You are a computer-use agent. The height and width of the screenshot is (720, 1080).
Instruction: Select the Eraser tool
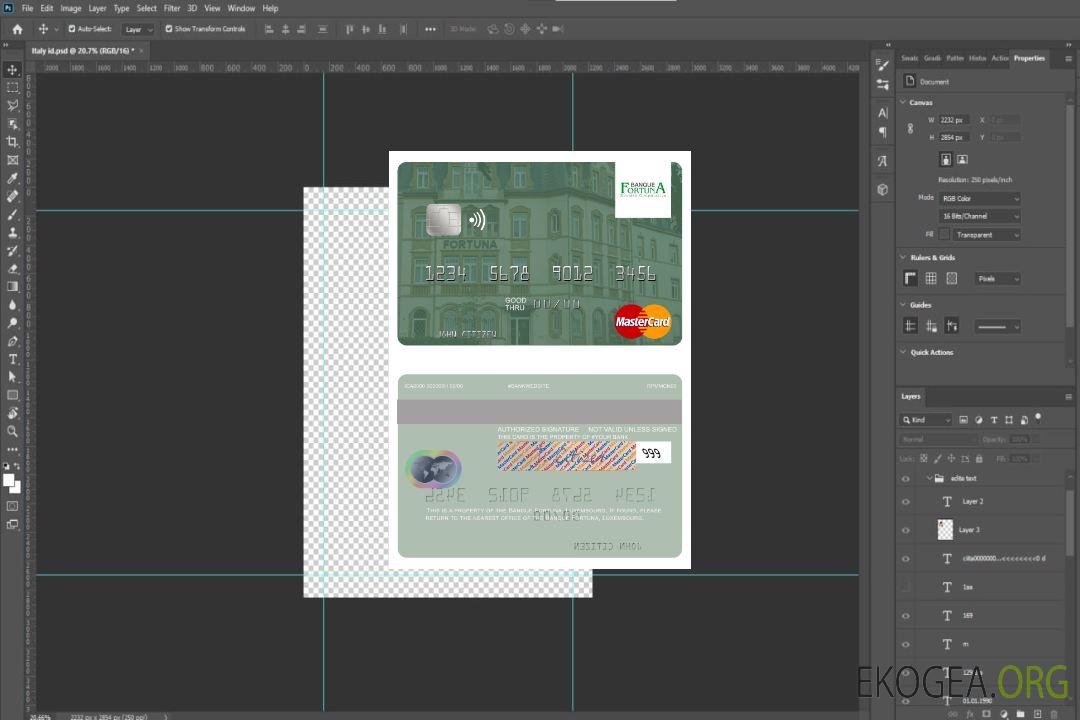coord(12,269)
